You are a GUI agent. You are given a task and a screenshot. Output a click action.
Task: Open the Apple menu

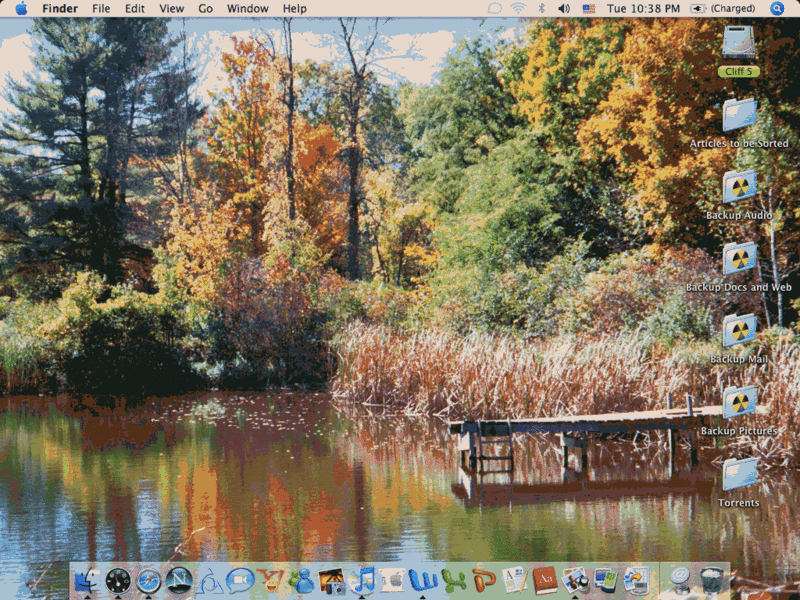click(x=21, y=9)
